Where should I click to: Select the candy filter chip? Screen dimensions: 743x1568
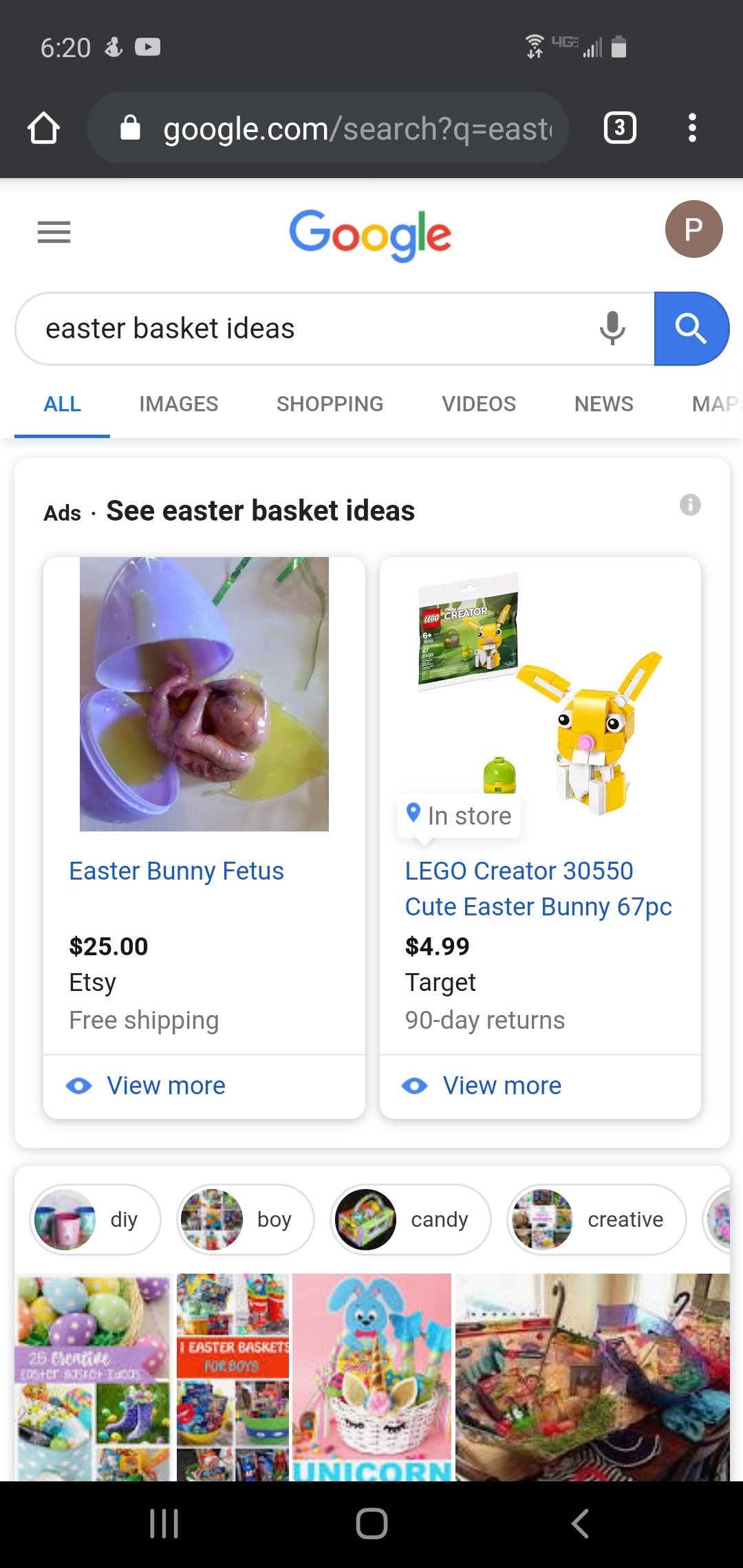click(410, 1219)
